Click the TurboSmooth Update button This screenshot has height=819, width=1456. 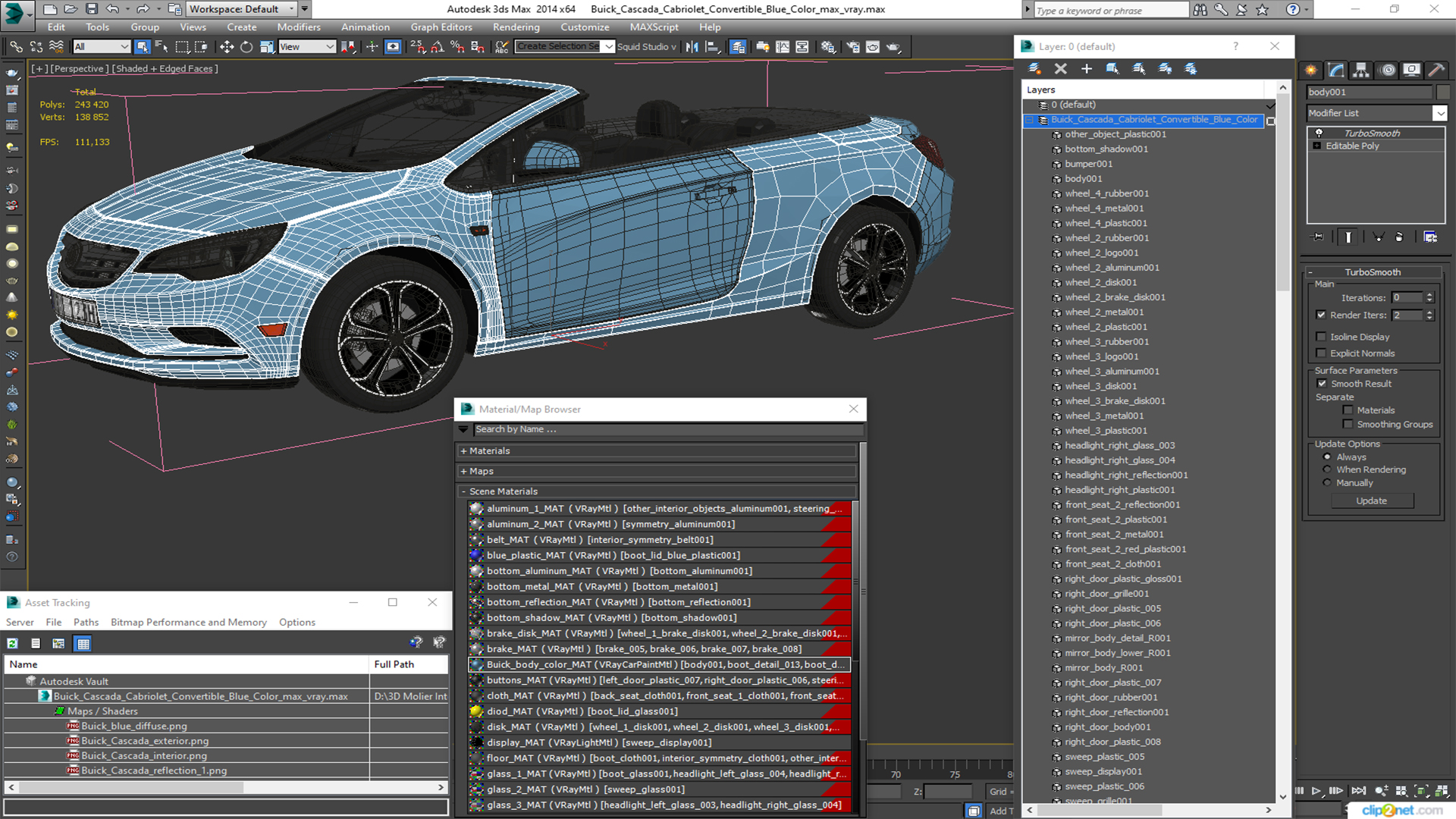pos(1371,501)
